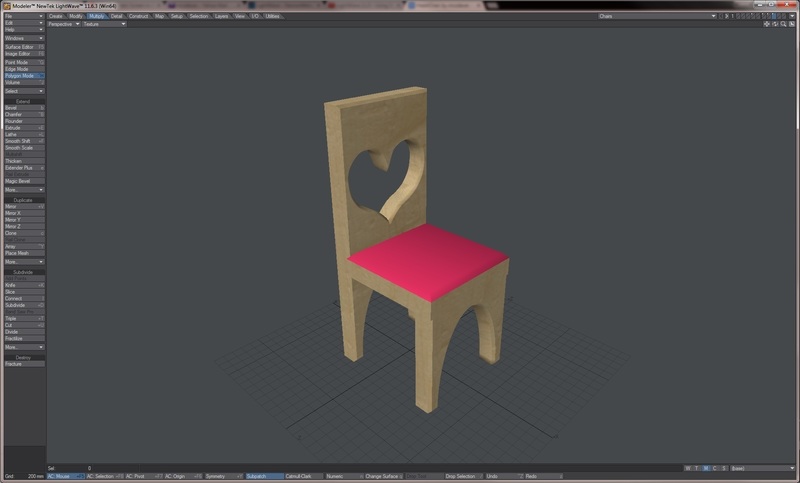Screen dimensions: 800x483
Task: Click Mirror X button
Action: (x=24, y=213)
